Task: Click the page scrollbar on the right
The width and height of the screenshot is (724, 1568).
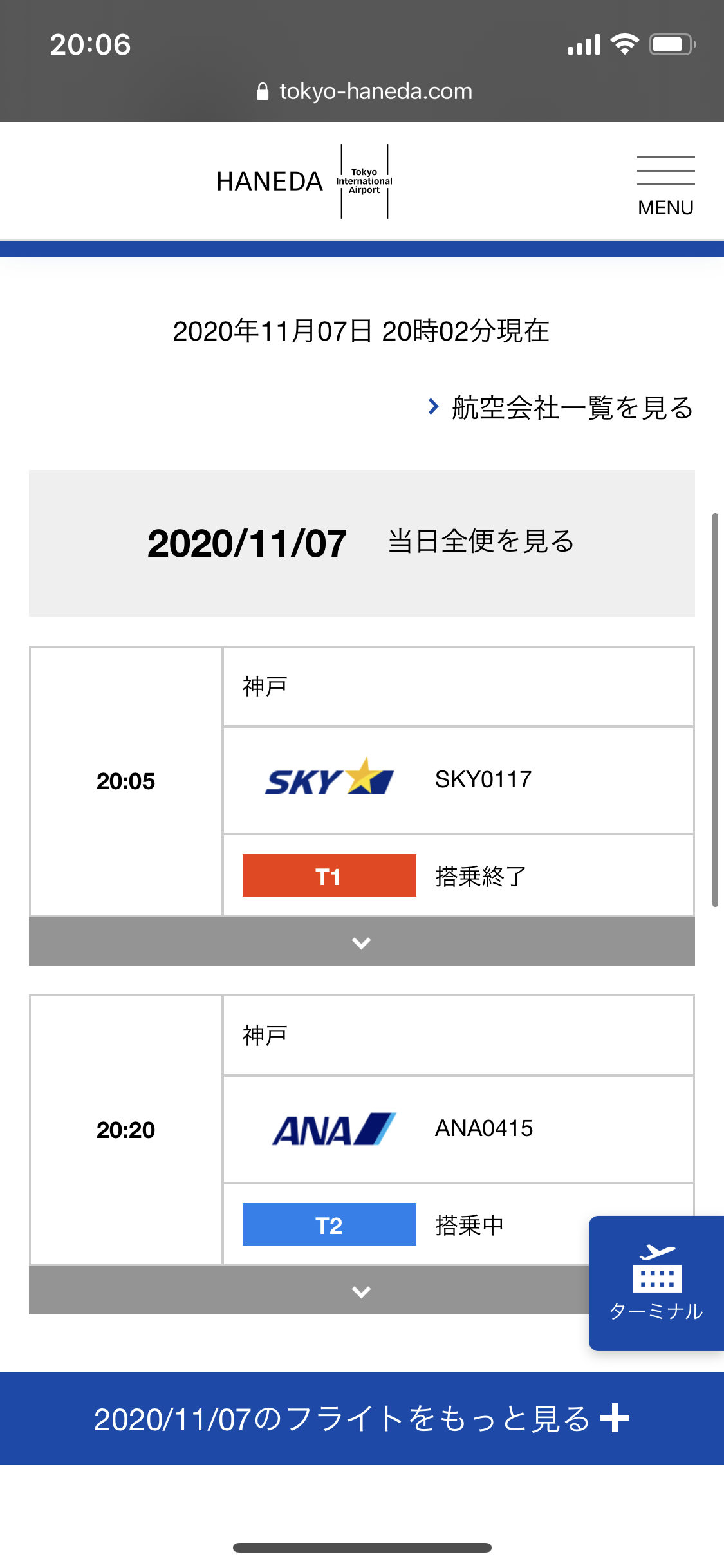Action: click(714, 708)
